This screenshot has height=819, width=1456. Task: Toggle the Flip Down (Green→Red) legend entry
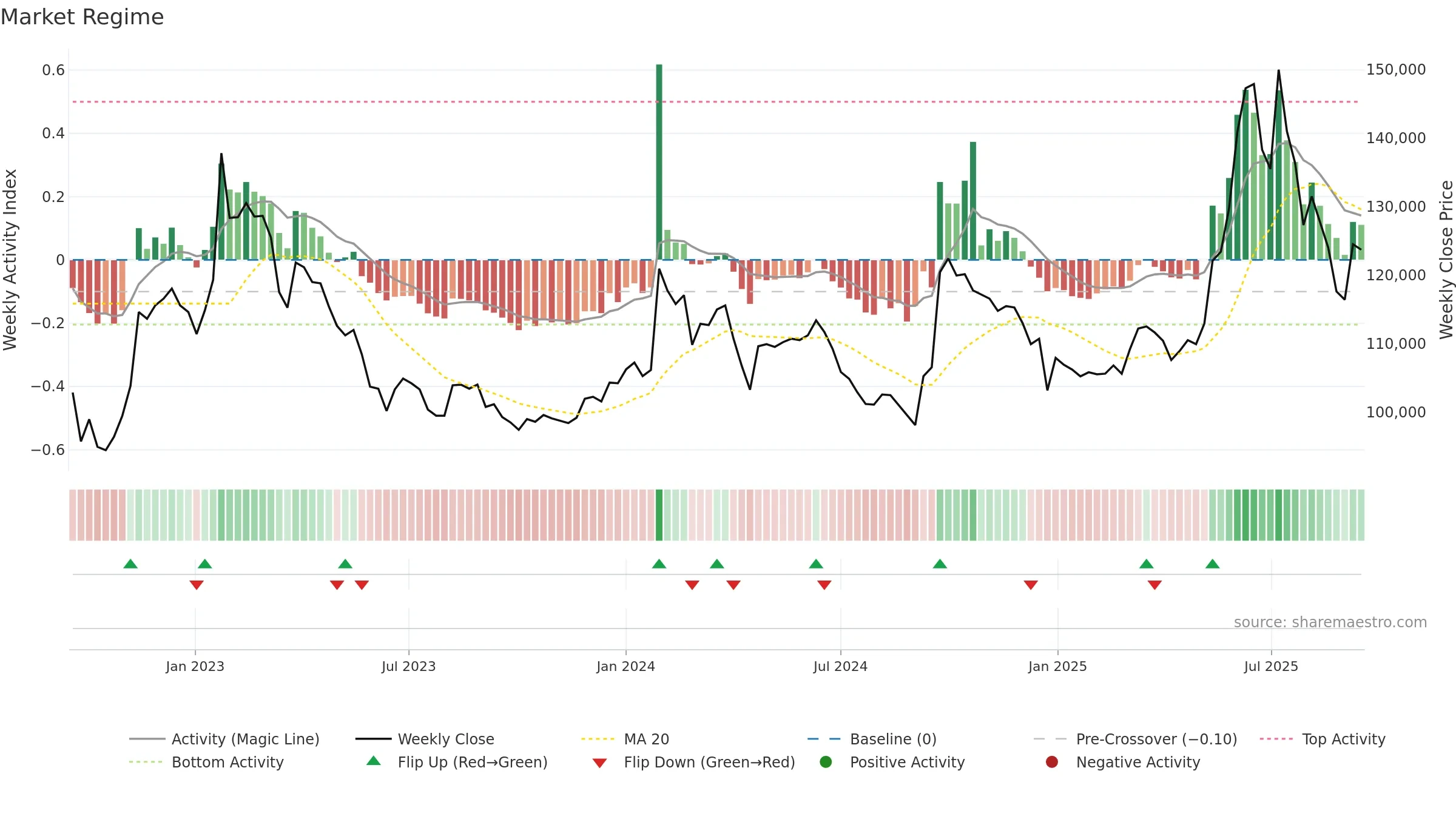(x=693, y=762)
